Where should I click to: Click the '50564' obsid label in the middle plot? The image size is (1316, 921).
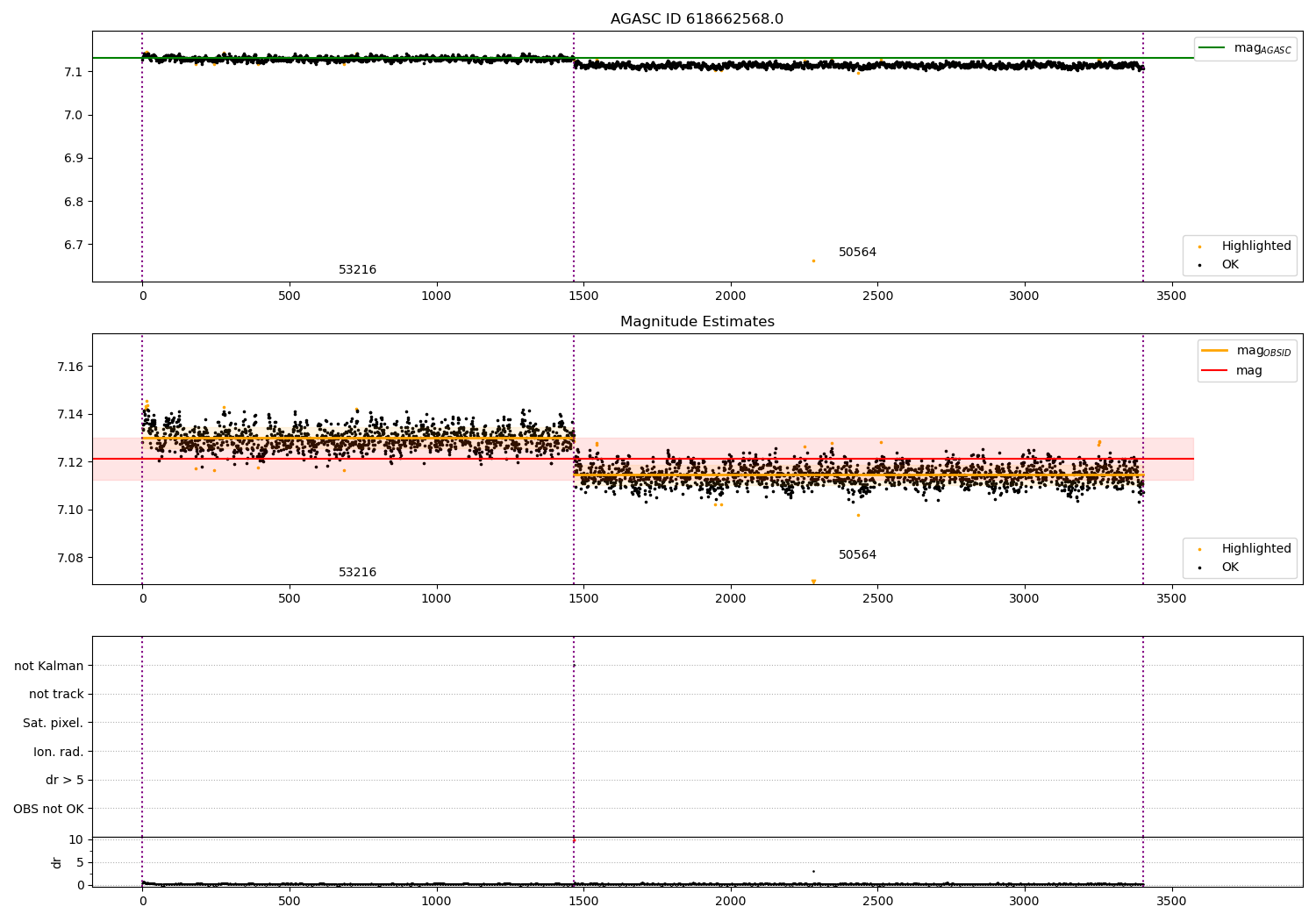857,555
